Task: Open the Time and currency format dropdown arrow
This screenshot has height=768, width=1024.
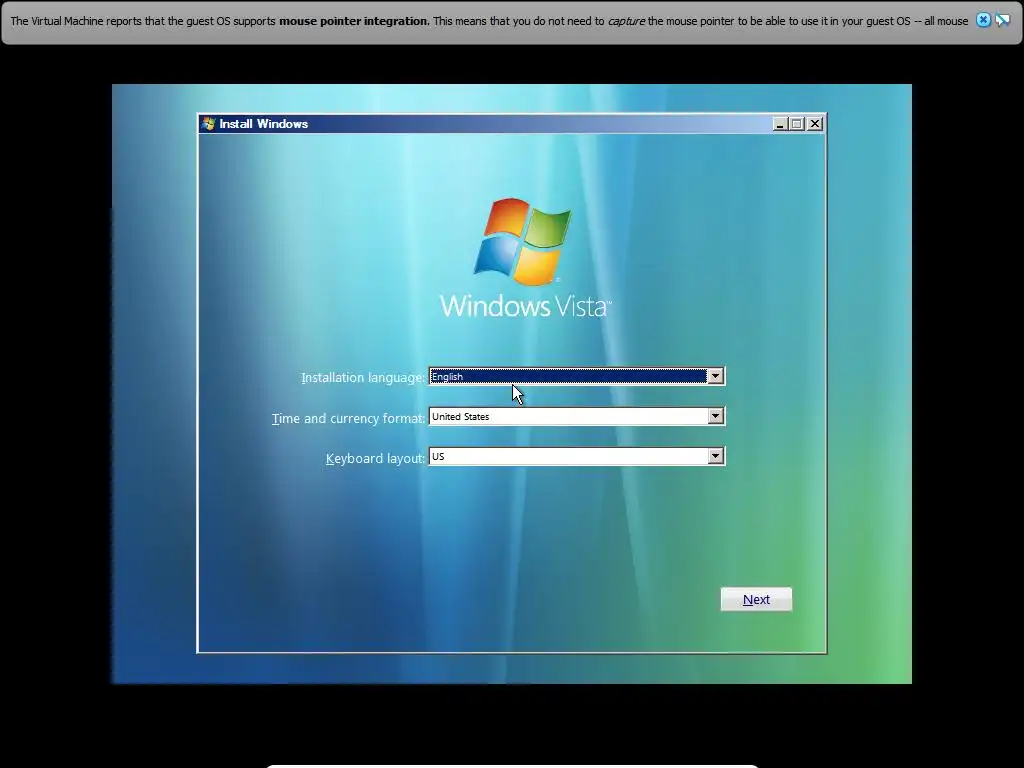Action: click(716, 416)
